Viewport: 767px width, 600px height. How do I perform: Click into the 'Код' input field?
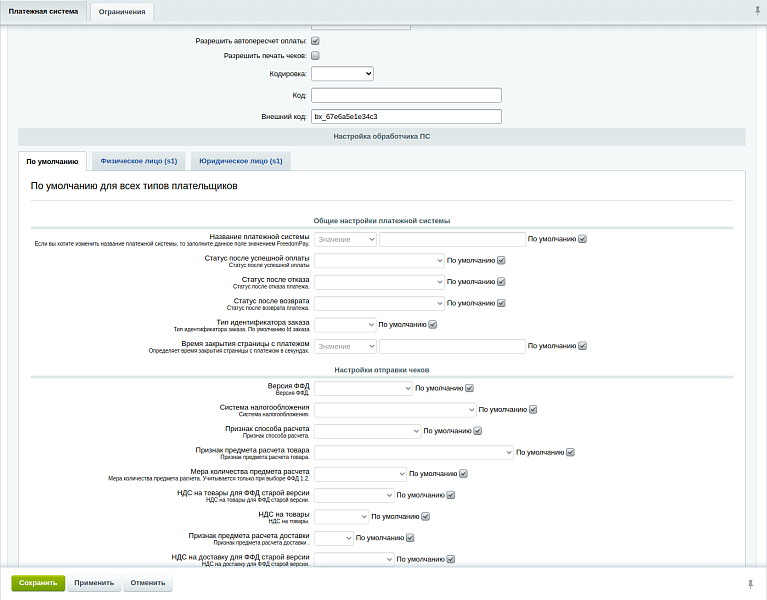coord(406,95)
